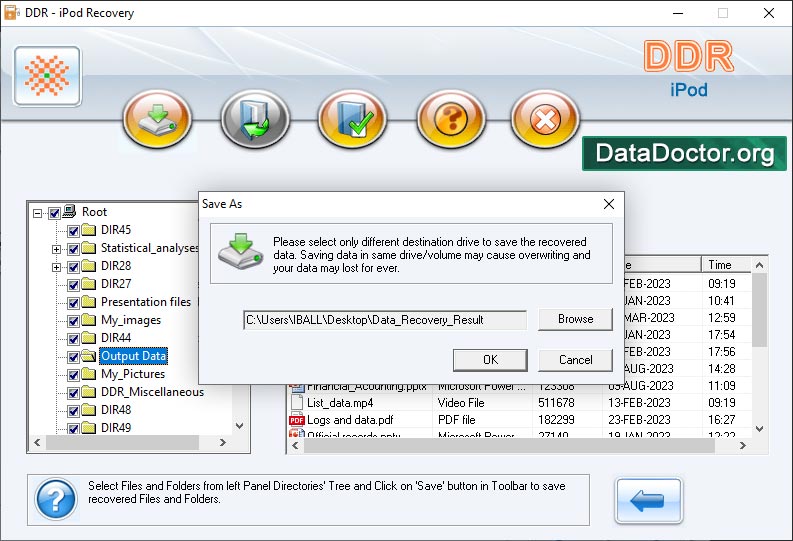Viewport: 793px width, 541px height.
Task: Toggle the DIR49 checkbox
Action: (73, 429)
